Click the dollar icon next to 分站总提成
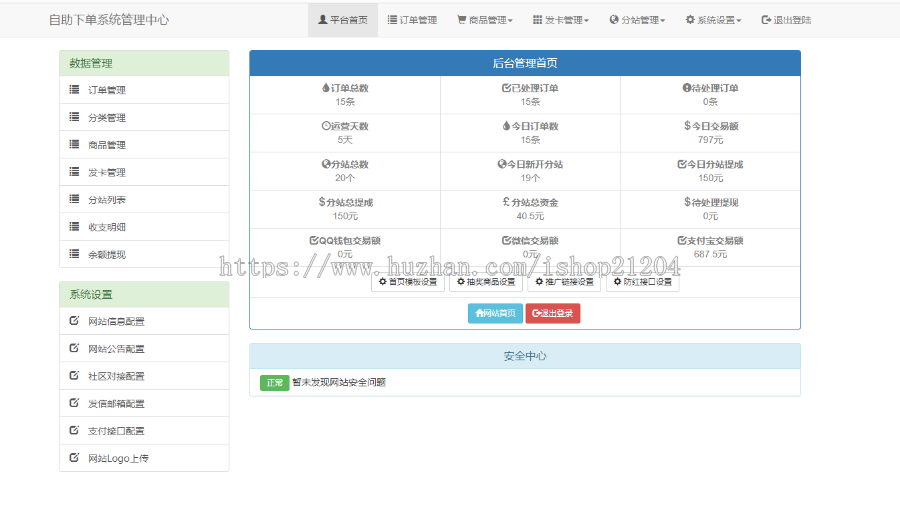This screenshot has width=900, height=528. [x=322, y=202]
